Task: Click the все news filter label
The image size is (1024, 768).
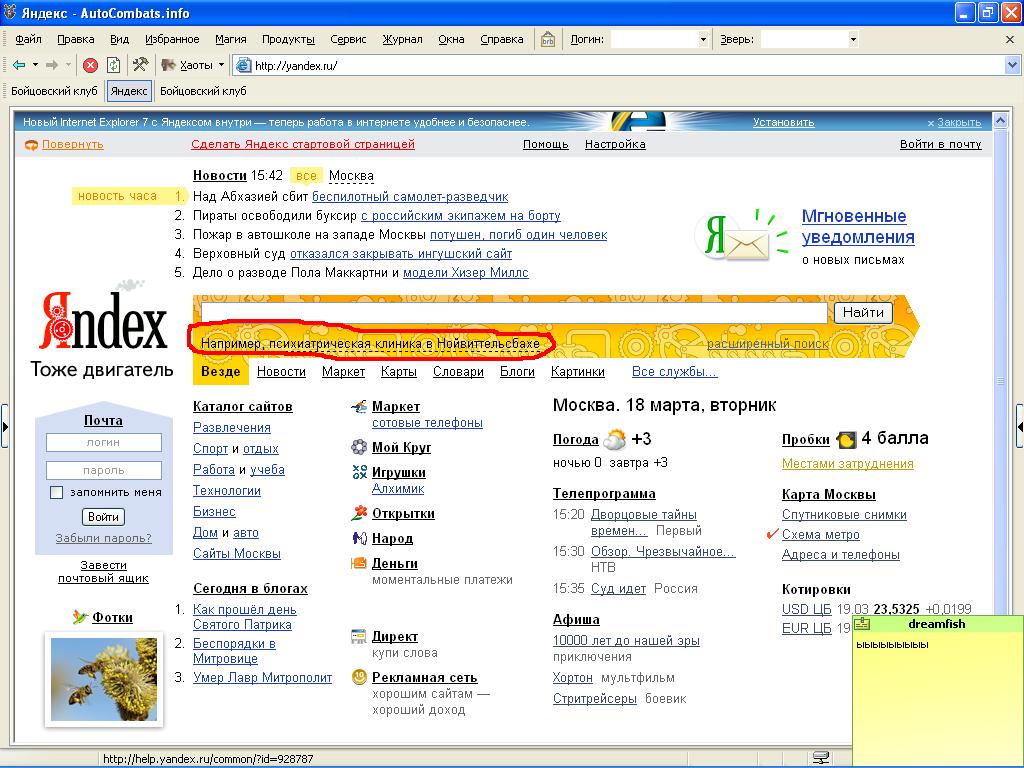Action: 306,176
